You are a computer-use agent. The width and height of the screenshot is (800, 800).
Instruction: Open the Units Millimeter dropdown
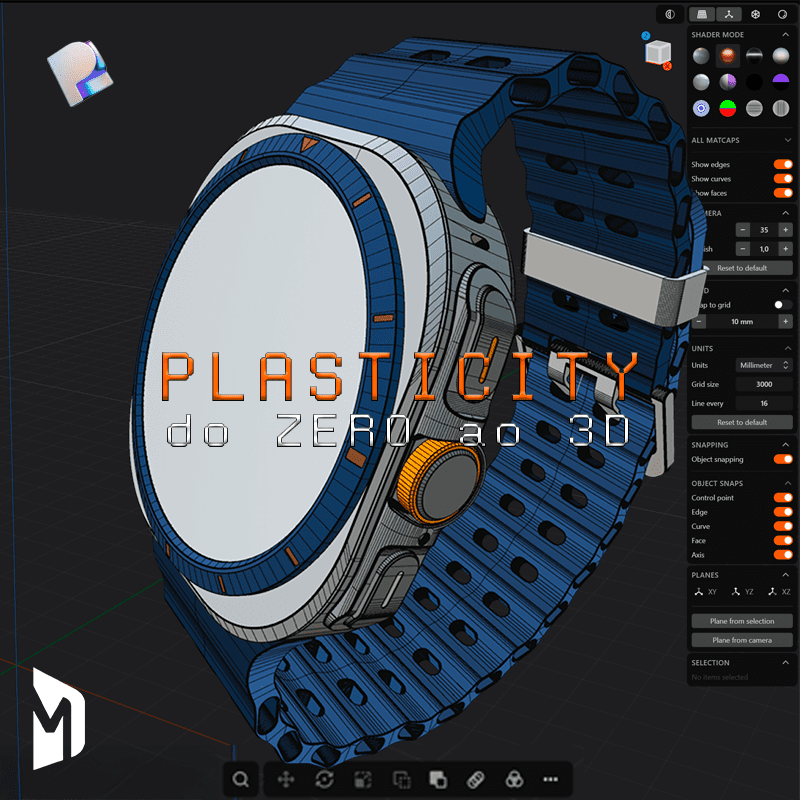[x=764, y=365]
